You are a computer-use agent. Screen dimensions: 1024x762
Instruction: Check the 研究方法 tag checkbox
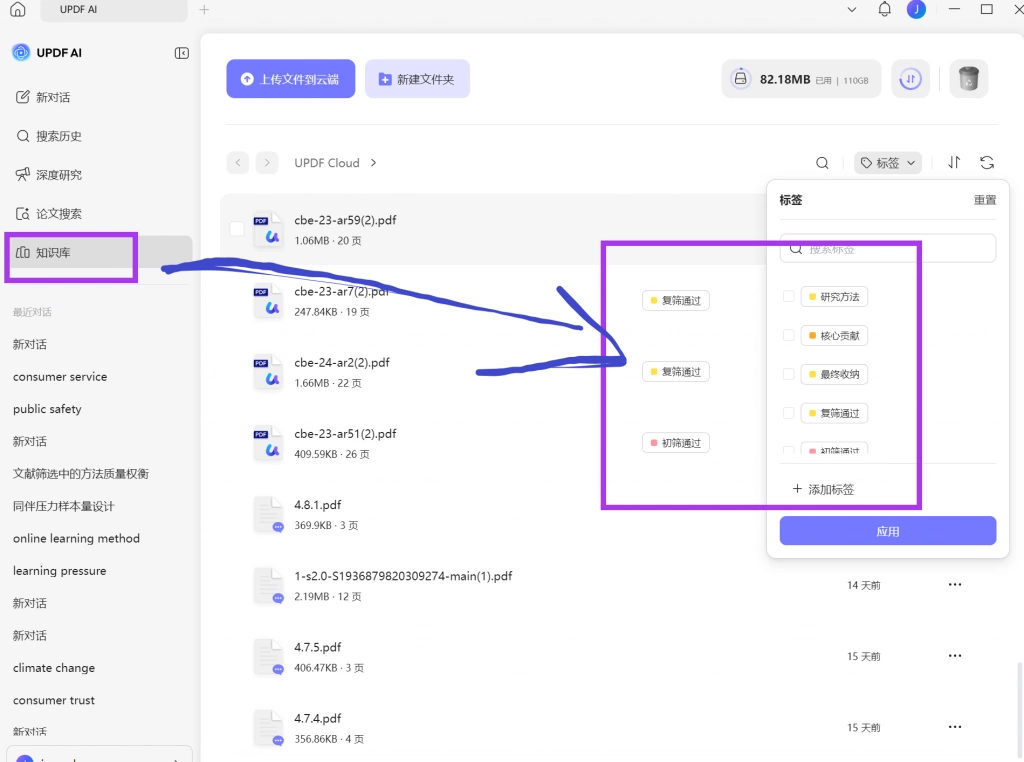click(x=788, y=296)
